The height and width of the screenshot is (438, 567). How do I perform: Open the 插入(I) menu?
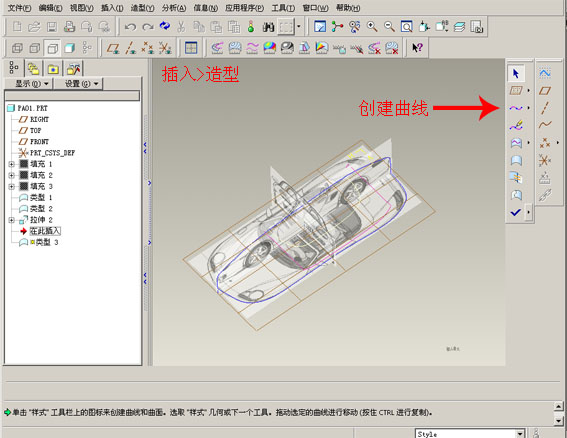click(112, 8)
